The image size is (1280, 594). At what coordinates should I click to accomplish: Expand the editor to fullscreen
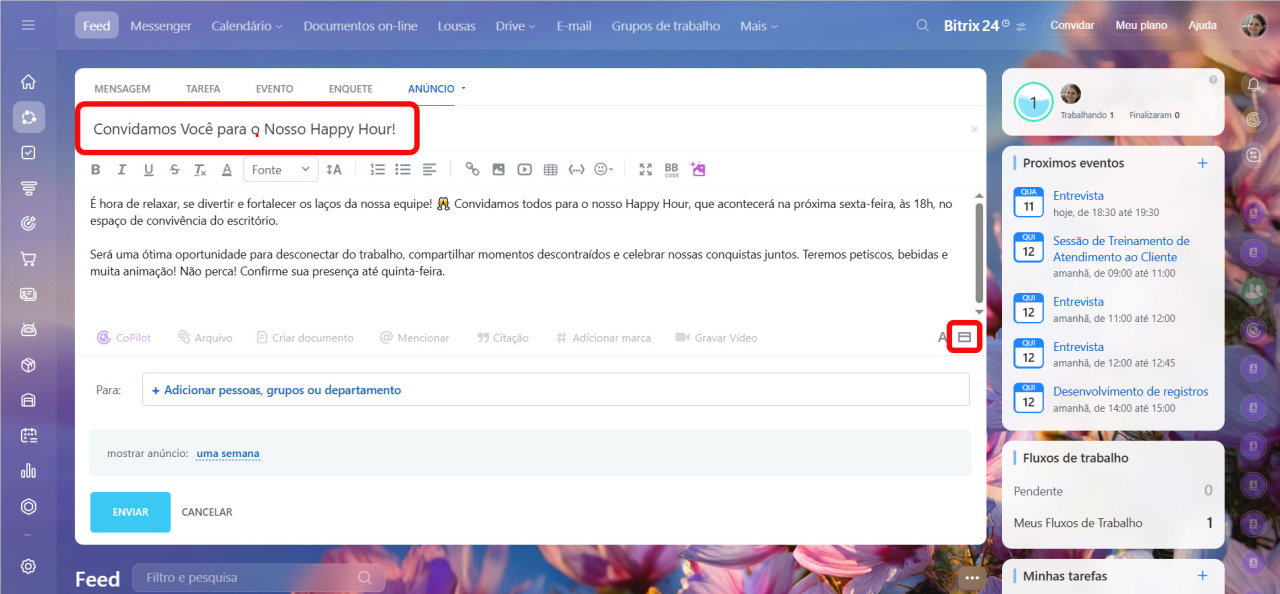coord(646,170)
